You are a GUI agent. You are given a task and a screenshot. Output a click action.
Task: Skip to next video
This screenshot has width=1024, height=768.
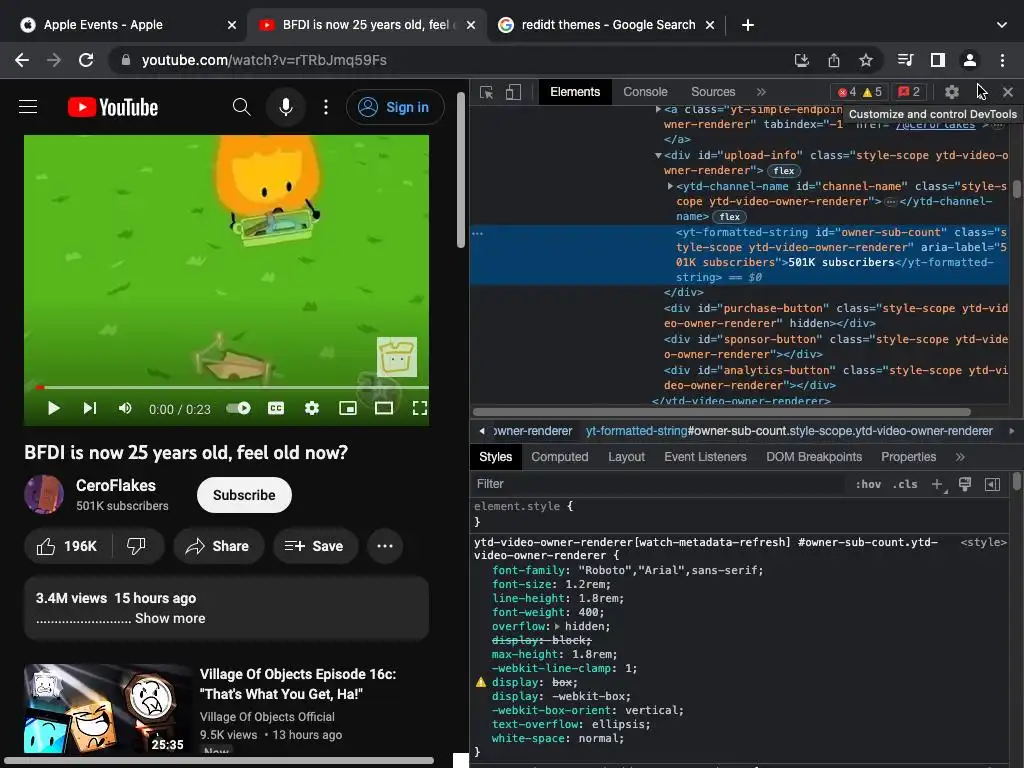coord(89,409)
